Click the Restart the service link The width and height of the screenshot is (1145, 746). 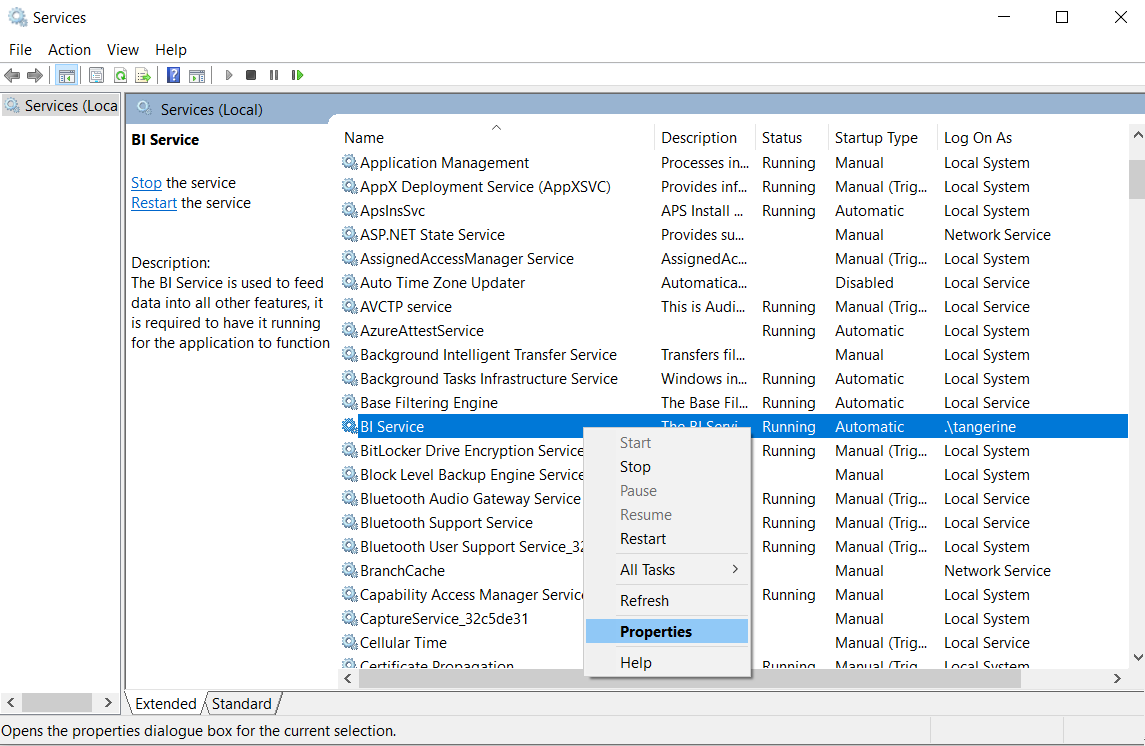pos(154,203)
